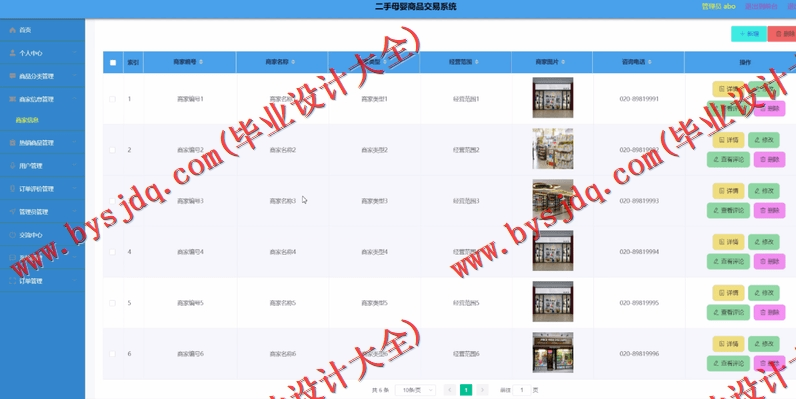This screenshot has width=796, height=399.
Task: Open 详情 for row 4
Action: [x=728, y=242]
